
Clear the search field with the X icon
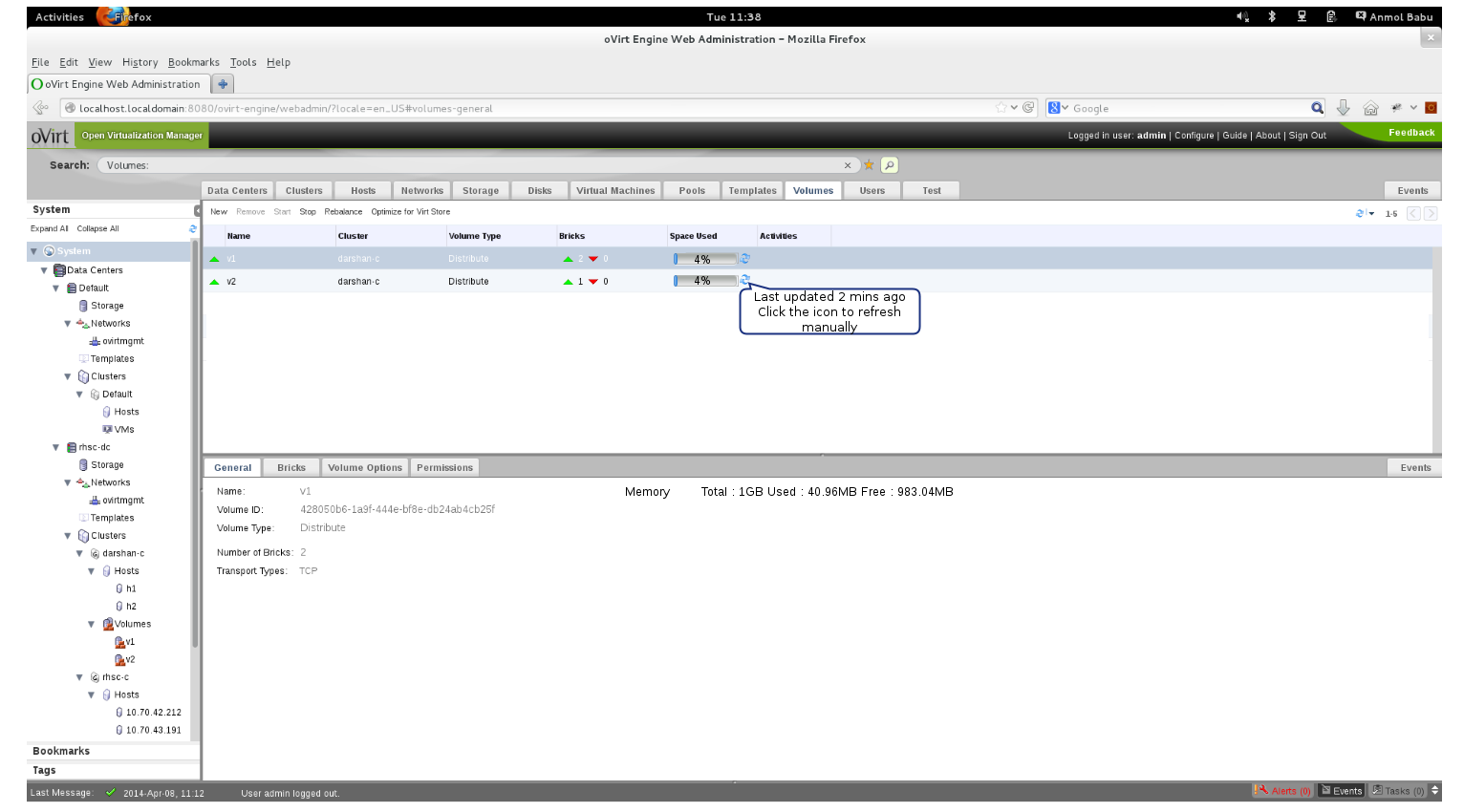click(x=848, y=165)
